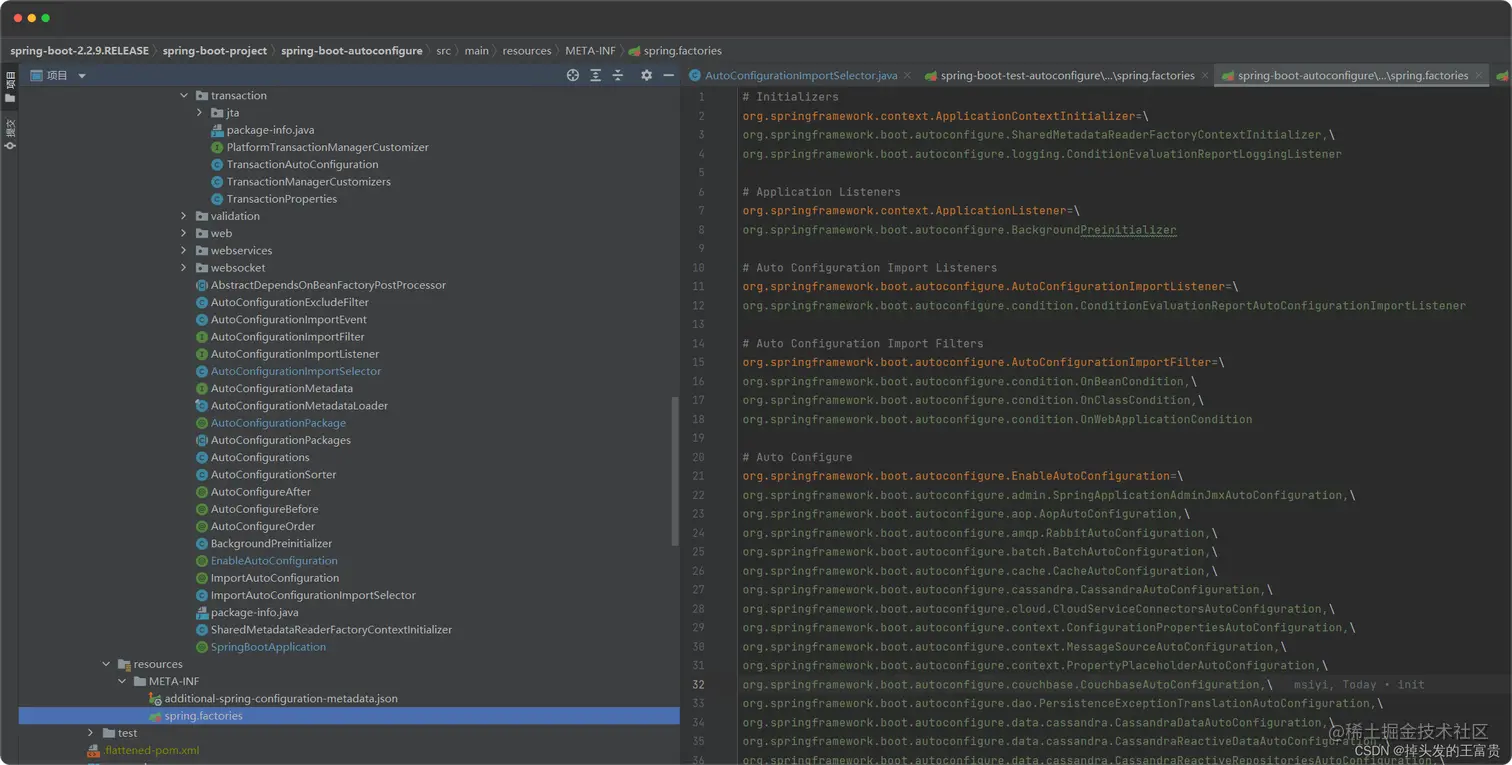Click the Collapse All icon in project panel
The width and height of the screenshot is (1512, 765).
617,75
